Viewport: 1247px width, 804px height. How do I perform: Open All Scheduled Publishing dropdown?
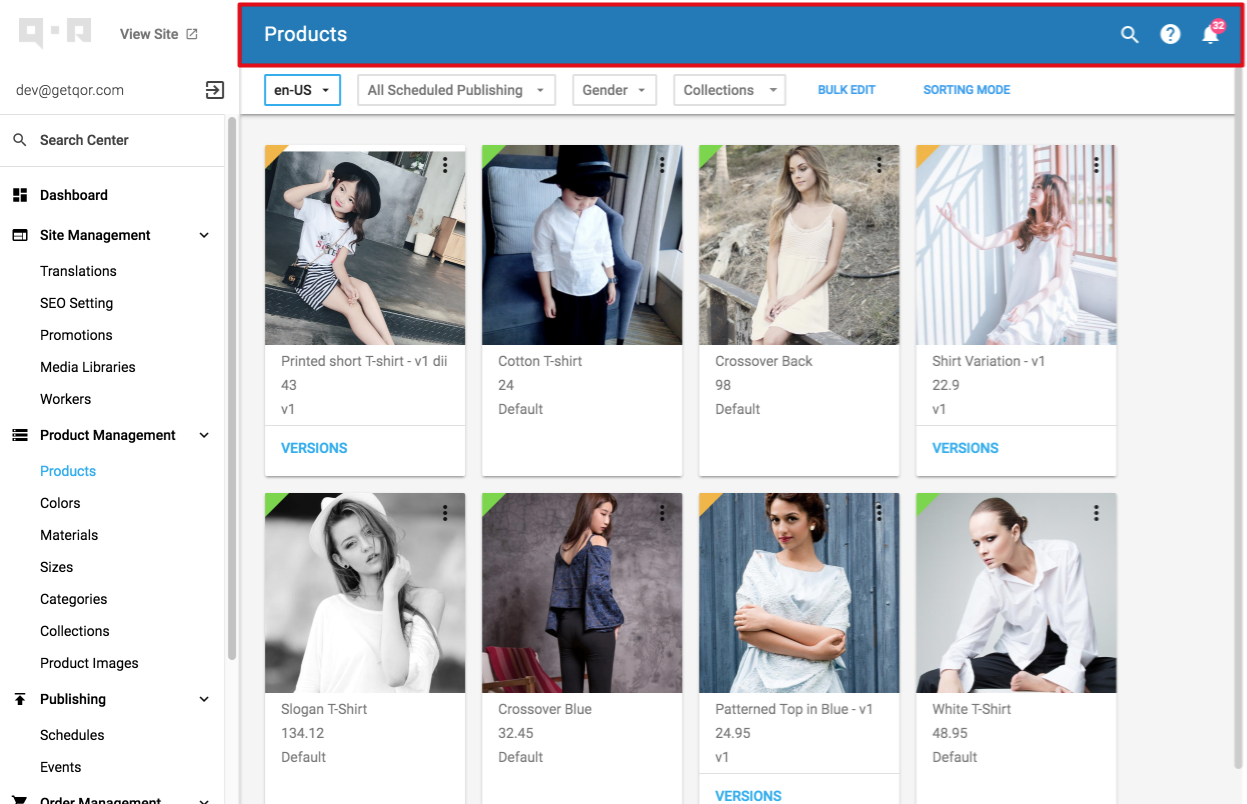pyautogui.click(x=456, y=90)
